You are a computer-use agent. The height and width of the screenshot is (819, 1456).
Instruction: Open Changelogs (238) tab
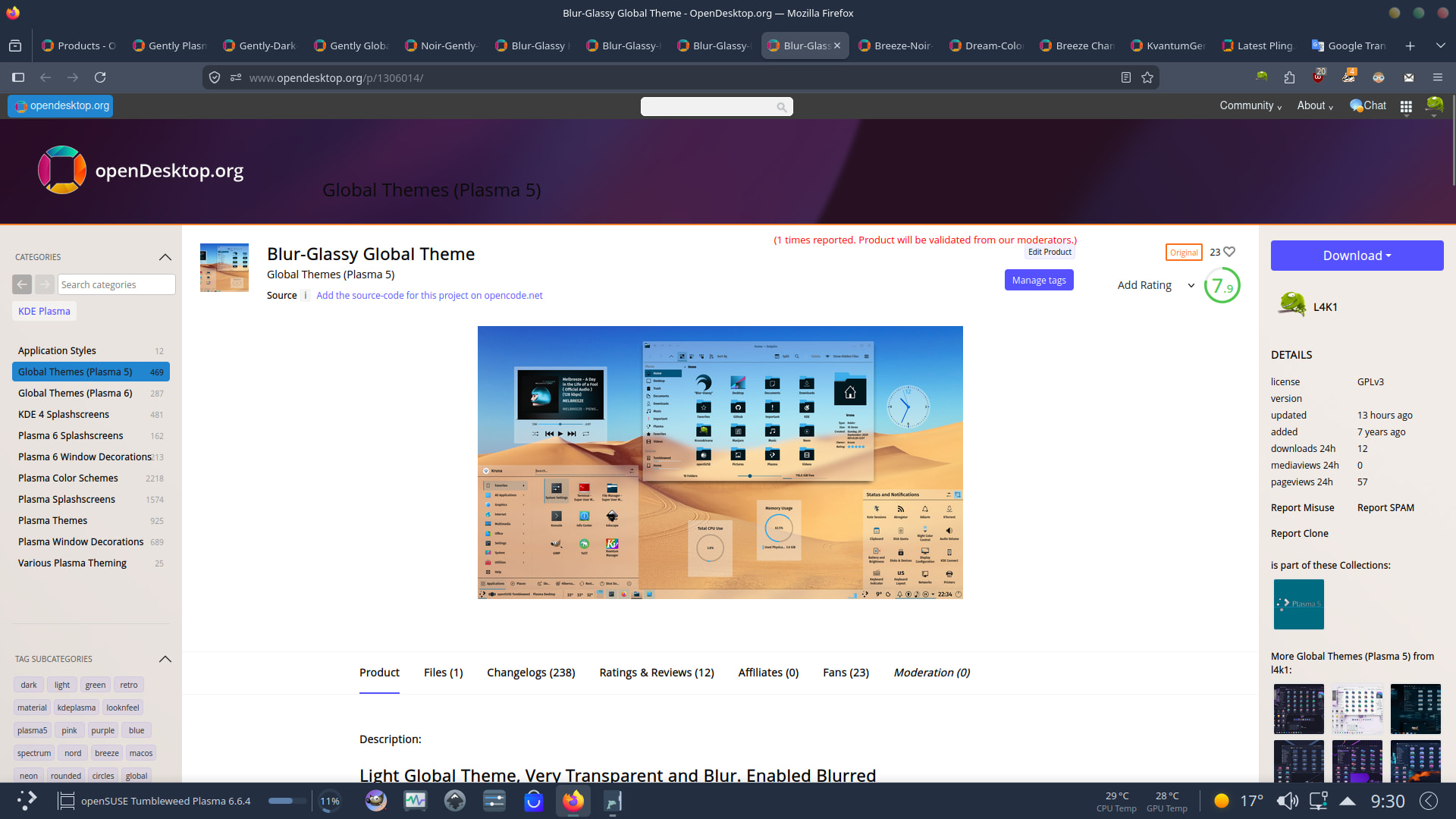[531, 673]
